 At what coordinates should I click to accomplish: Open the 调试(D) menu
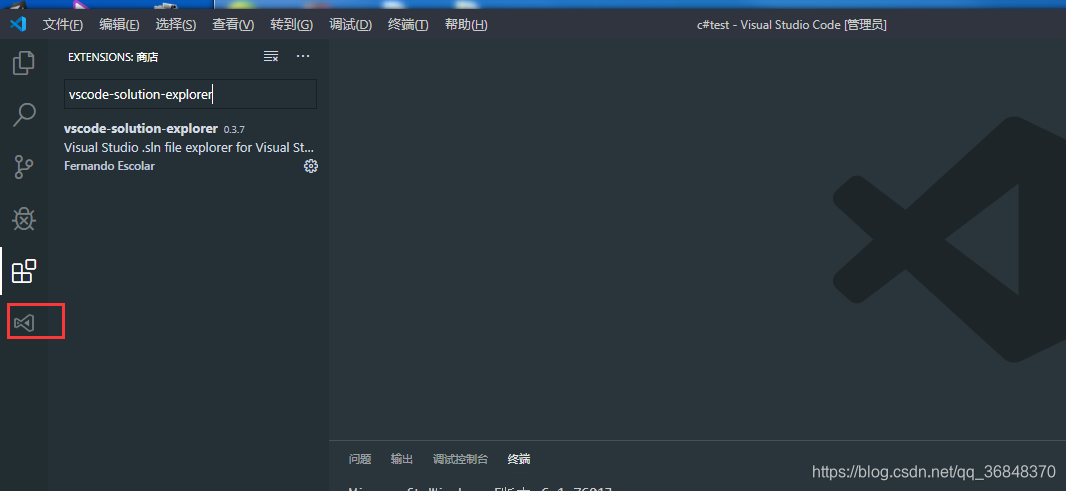(x=350, y=24)
